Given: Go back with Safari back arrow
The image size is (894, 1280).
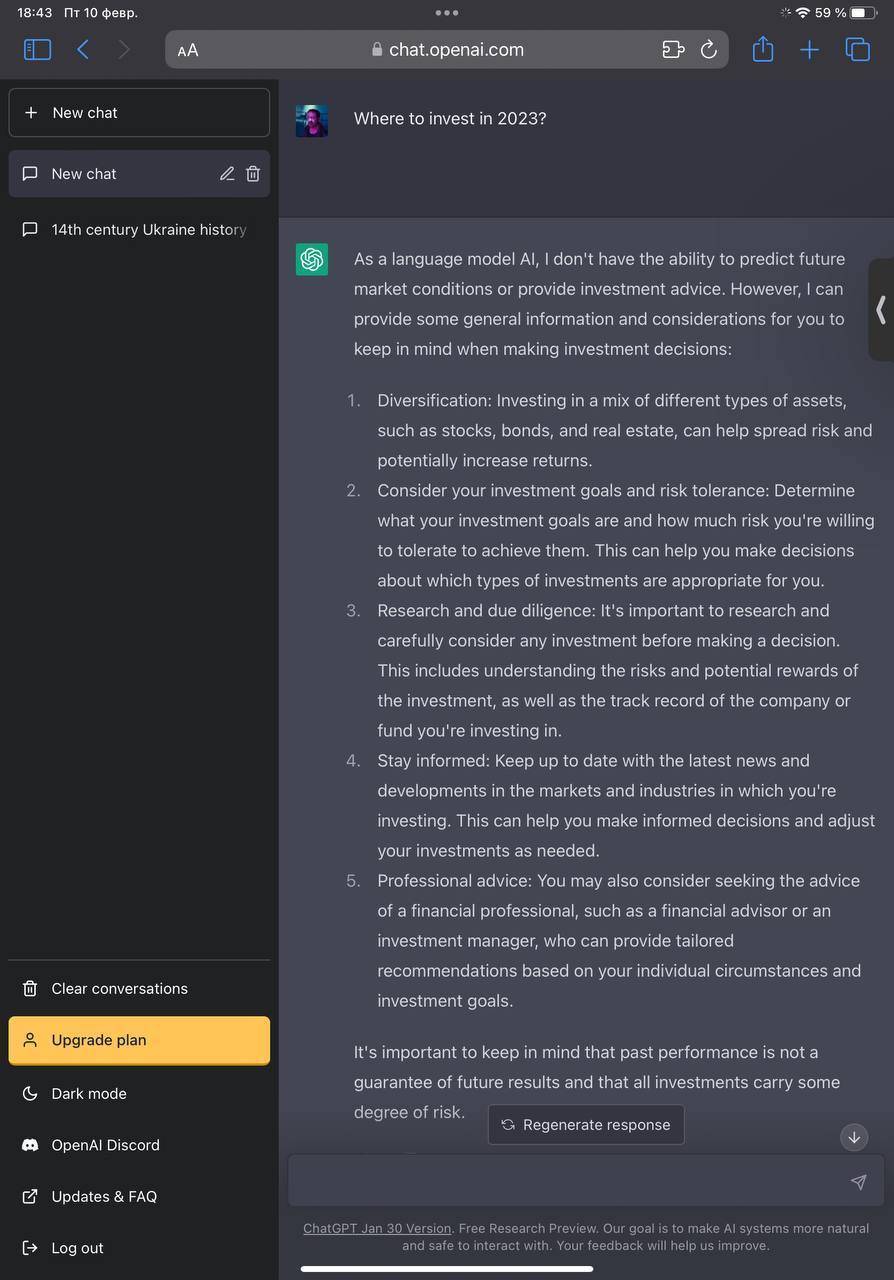Looking at the screenshot, I should click(83, 49).
